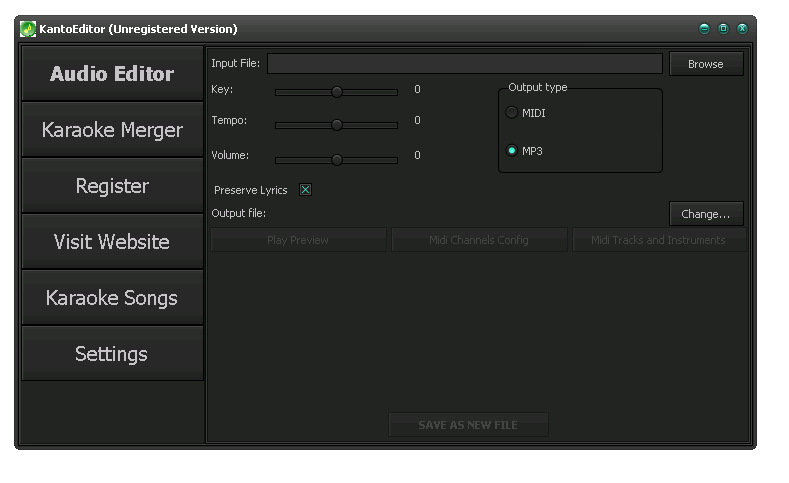
Task: Close the KantoEditor window
Action: coord(742,29)
